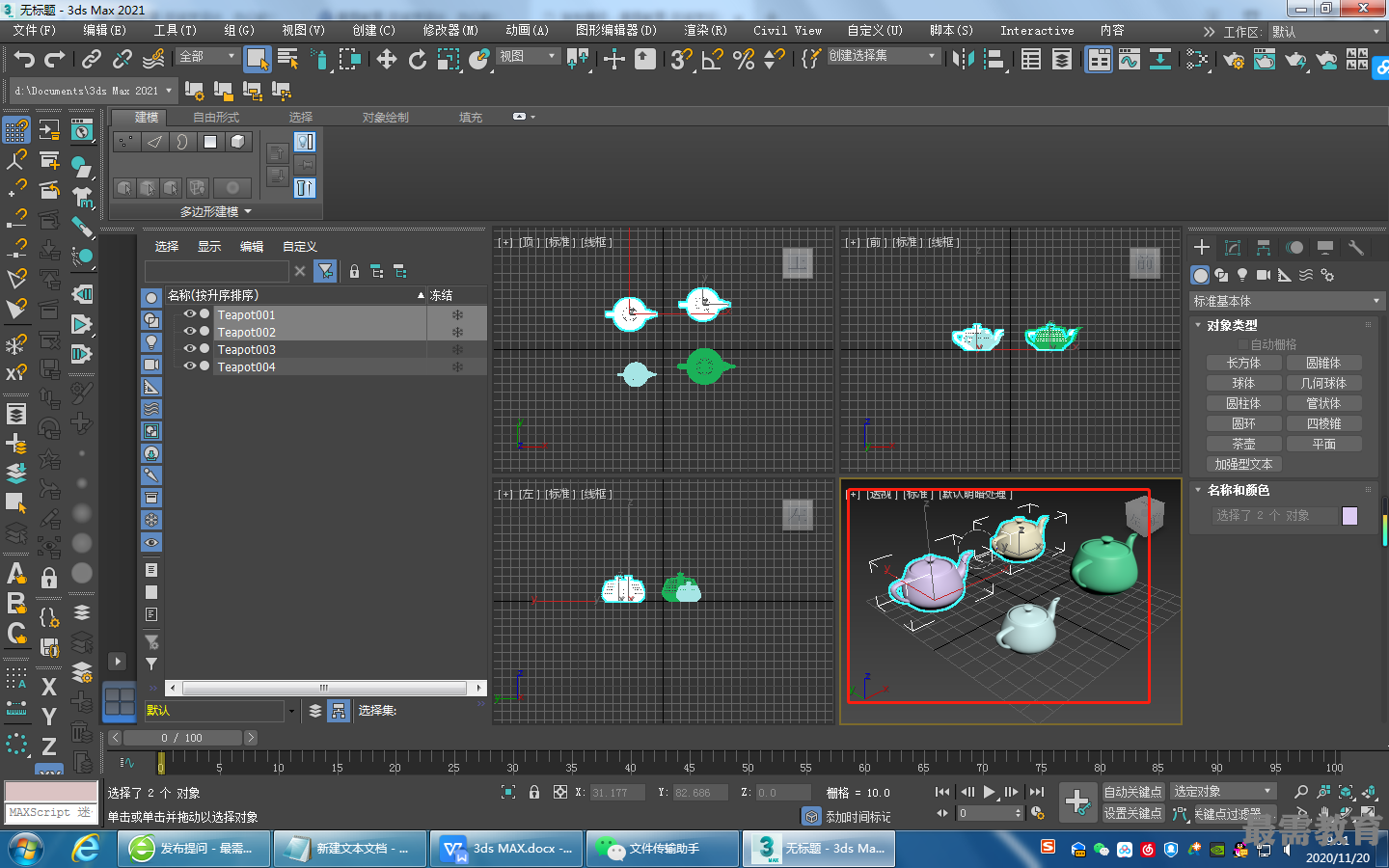Click the 长方体 box button
The width and height of the screenshot is (1389, 868).
[x=1244, y=363]
